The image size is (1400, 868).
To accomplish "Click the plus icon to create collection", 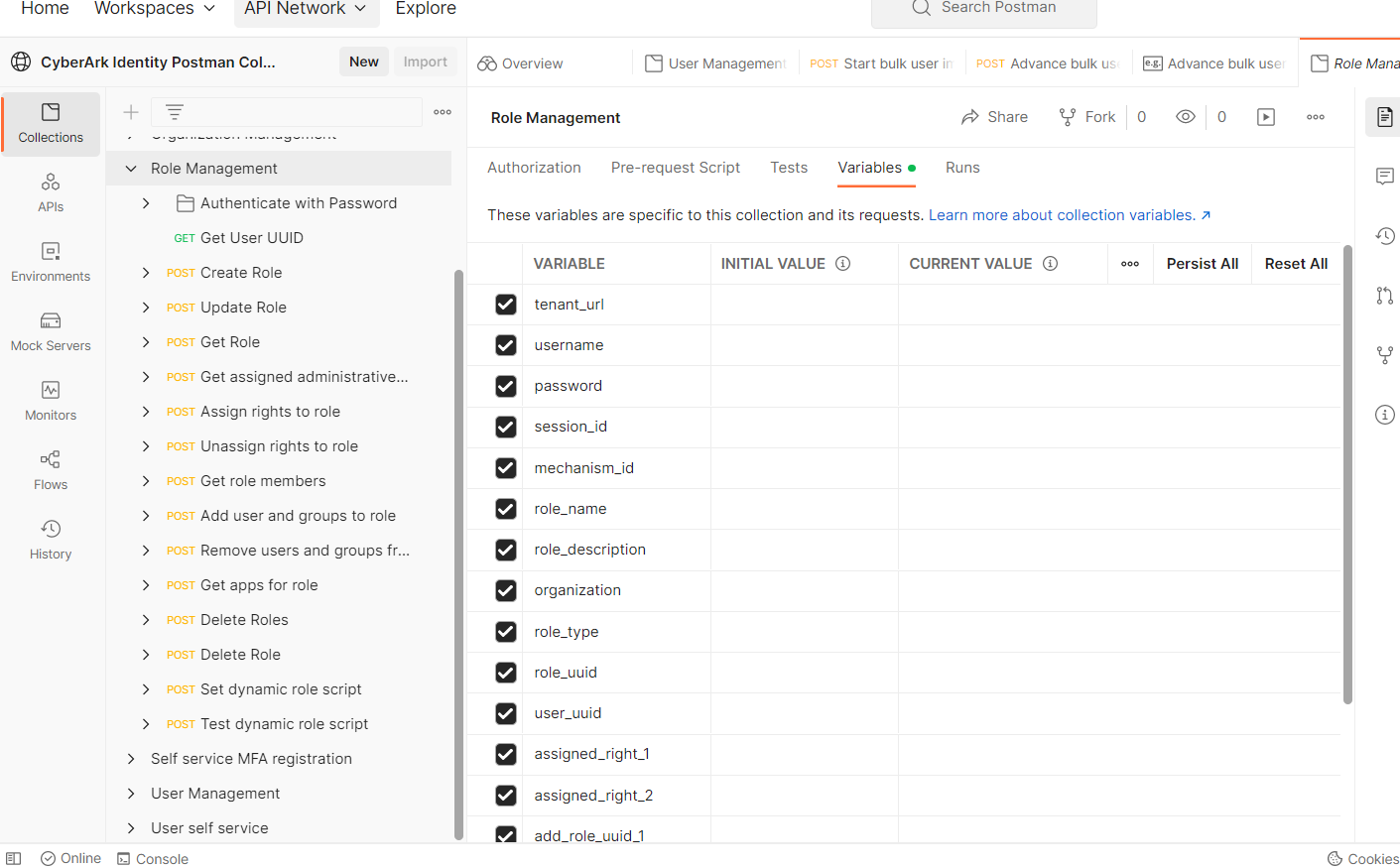I will click(x=131, y=112).
